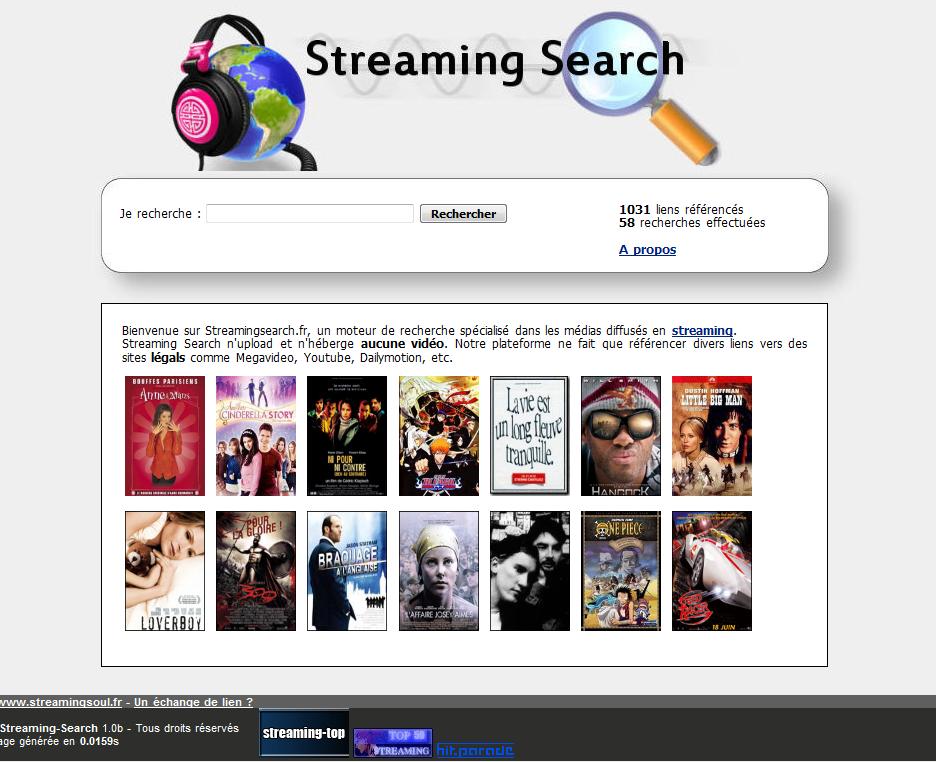The width and height of the screenshot is (936, 762).
Task: Select the Hancock movie poster
Action: pyautogui.click(x=620, y=436)
